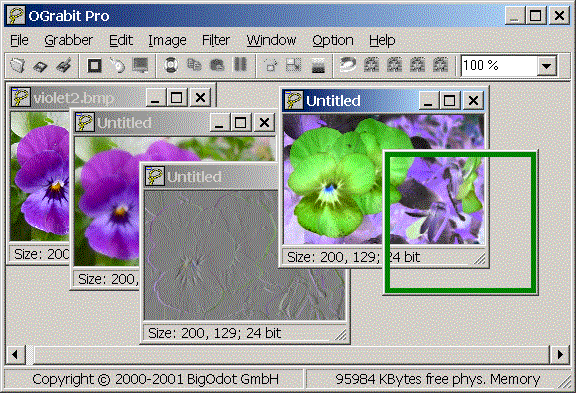The image size is (576, 393).
Task: Minimize the active green-flower Untitled window
Action: tap(428, 100)
